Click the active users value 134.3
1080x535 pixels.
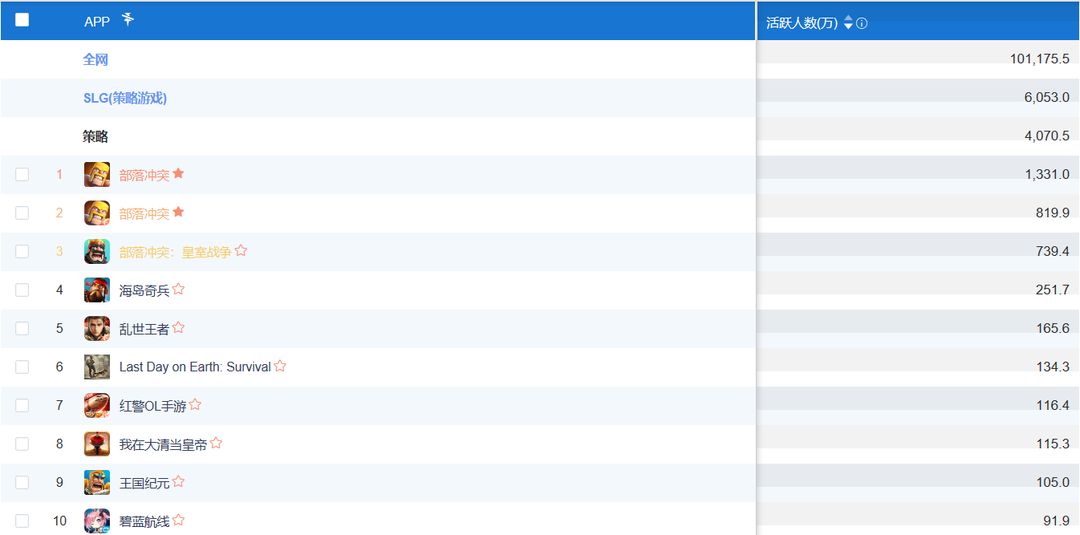coord(1052,368)
